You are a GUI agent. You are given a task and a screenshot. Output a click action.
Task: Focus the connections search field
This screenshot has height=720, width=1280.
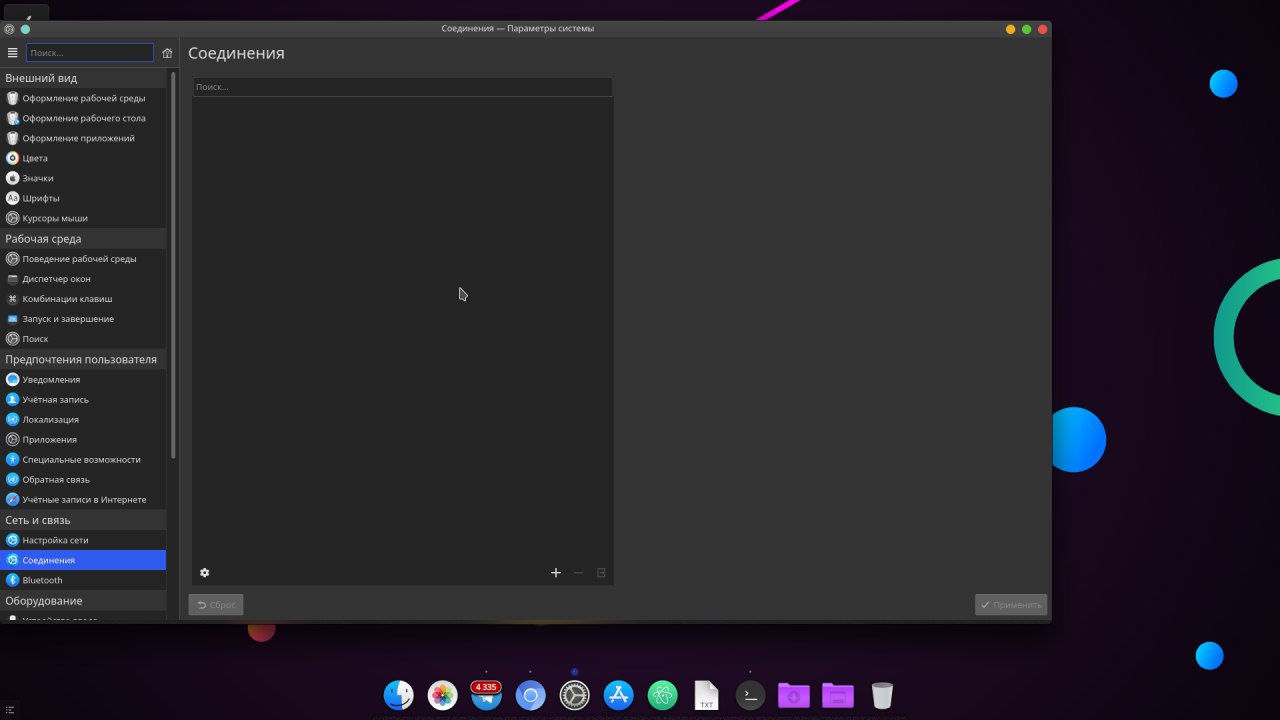coord(402,87)
